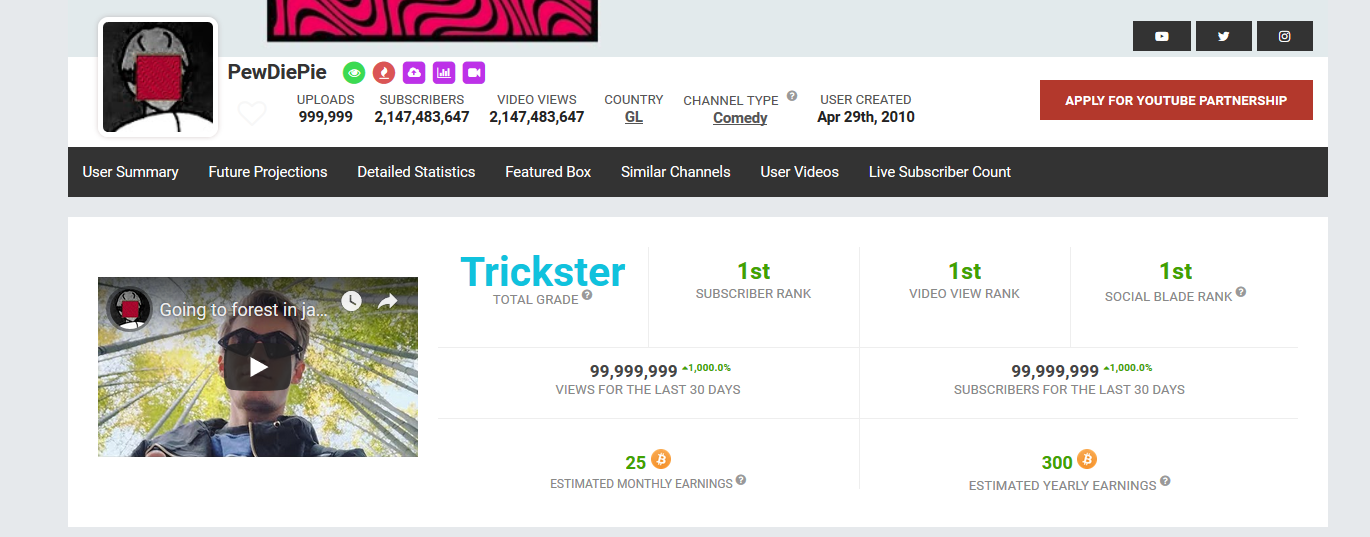Click the video views count under VIDEO VIEWS
This screenshot has width=1370, height=537.
point(537,117)
